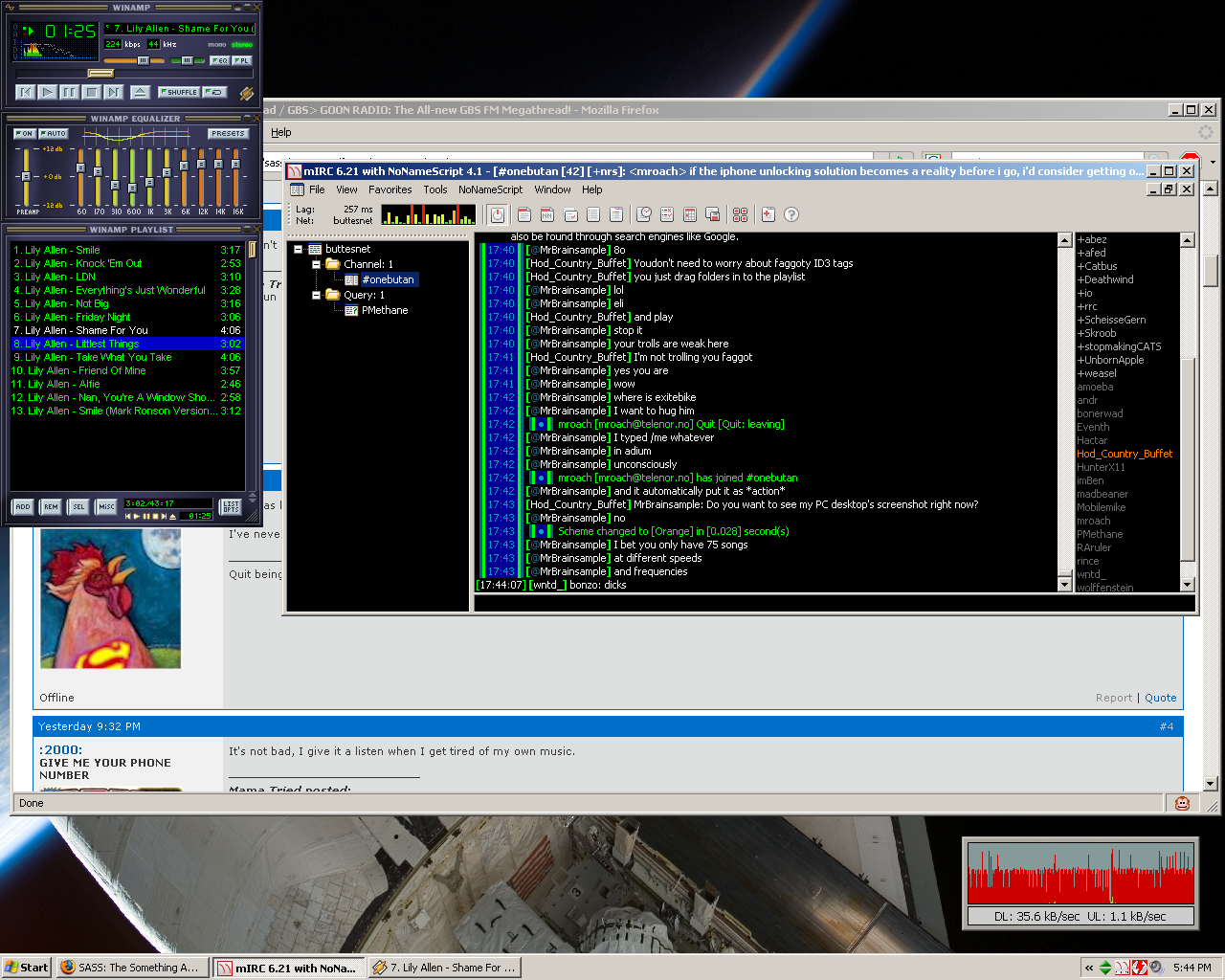
Task: Click the Winamp song seek bar
Action: click(134, 74)
